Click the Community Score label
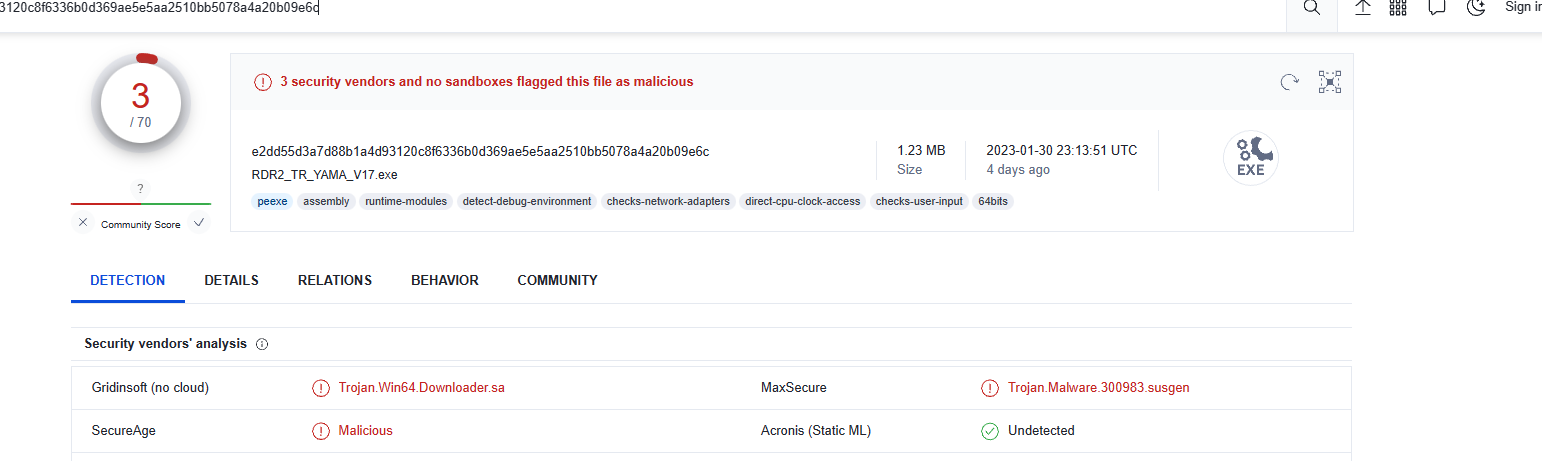Screen dimensions: 1542x461 pyautogui.click(x=141, y=225)
